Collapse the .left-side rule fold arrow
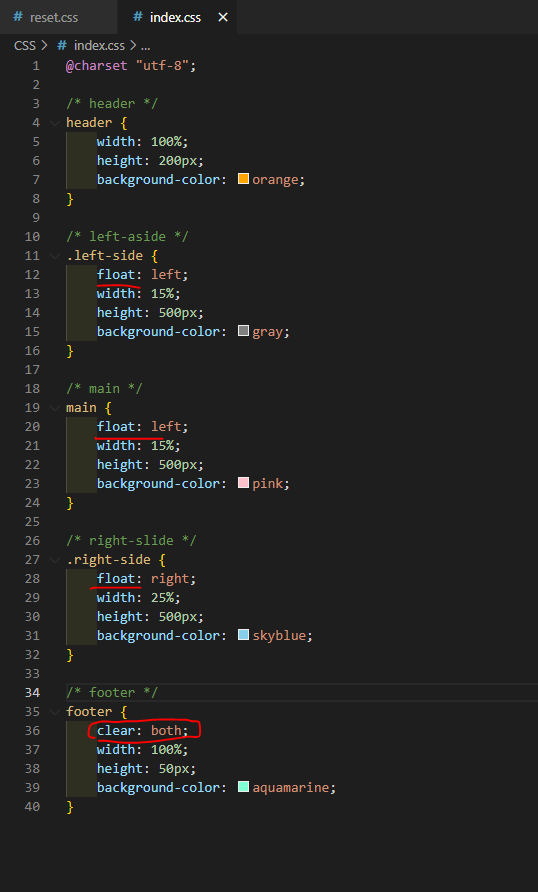Screen dimensions: 538x892 click(55, 255)
